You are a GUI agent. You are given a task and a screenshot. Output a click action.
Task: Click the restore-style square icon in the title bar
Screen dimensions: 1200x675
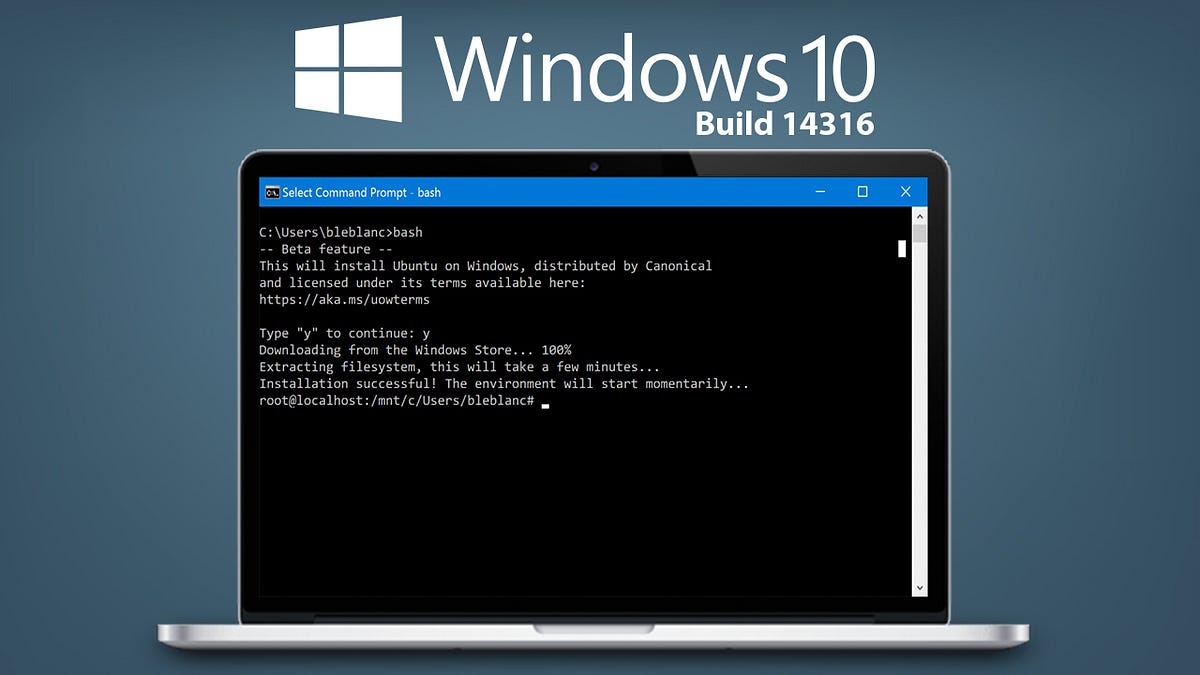[x=862, y=192]
